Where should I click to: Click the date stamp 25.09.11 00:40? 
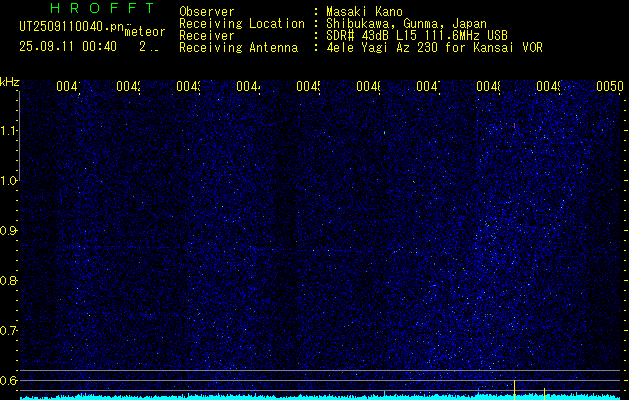point(68,47)
